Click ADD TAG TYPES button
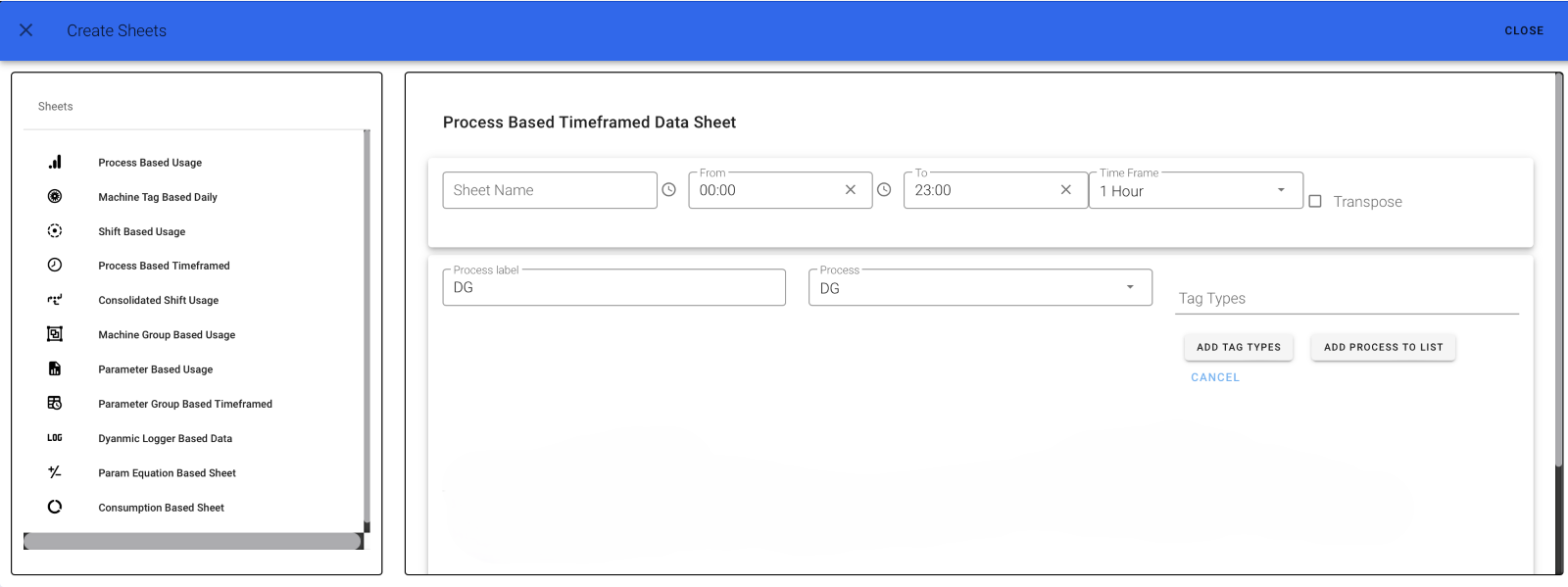Image resolution: width=1568 pixels, height=587 pixels. (x=1239, y=347)
